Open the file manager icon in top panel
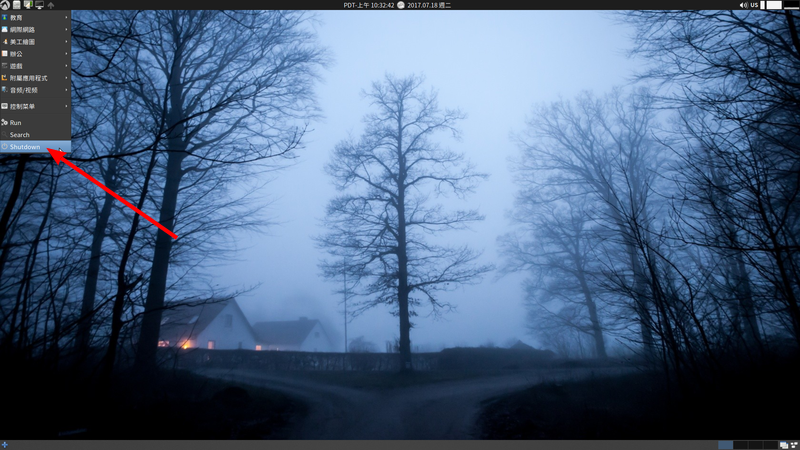 (x=16, y=5)
